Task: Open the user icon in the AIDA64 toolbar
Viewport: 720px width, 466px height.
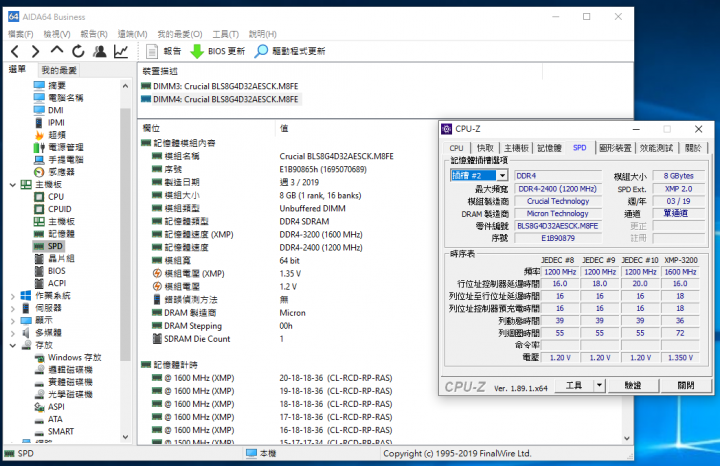Action: coord(100,51)
